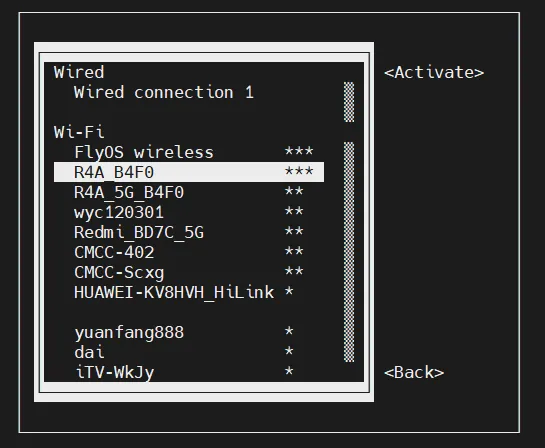Viewport: 545px width, 448px height.
Task: Choose the CMCC-402 network
Action: [x=189, y=252]
